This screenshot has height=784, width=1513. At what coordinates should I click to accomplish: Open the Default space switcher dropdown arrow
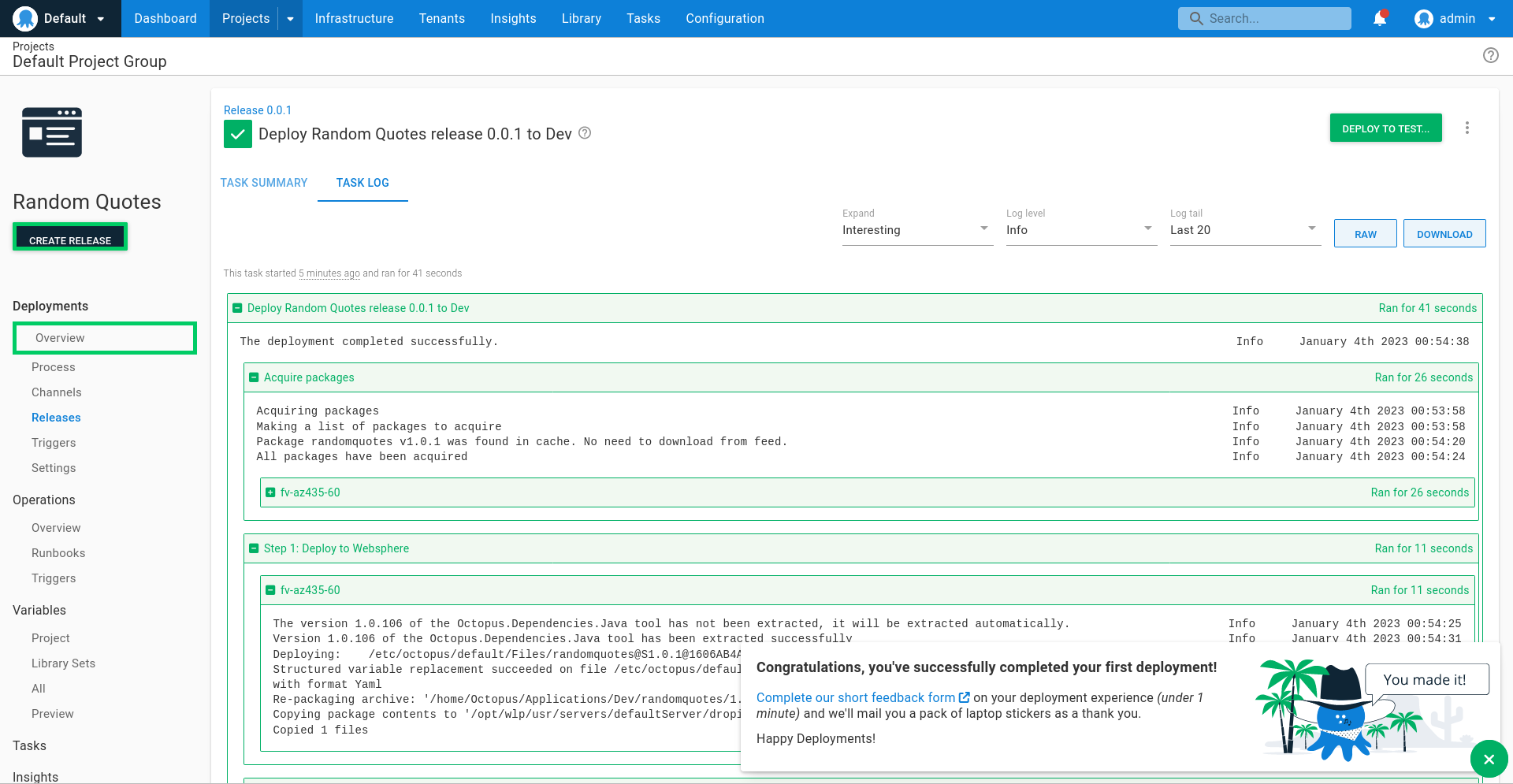[101, 19]
